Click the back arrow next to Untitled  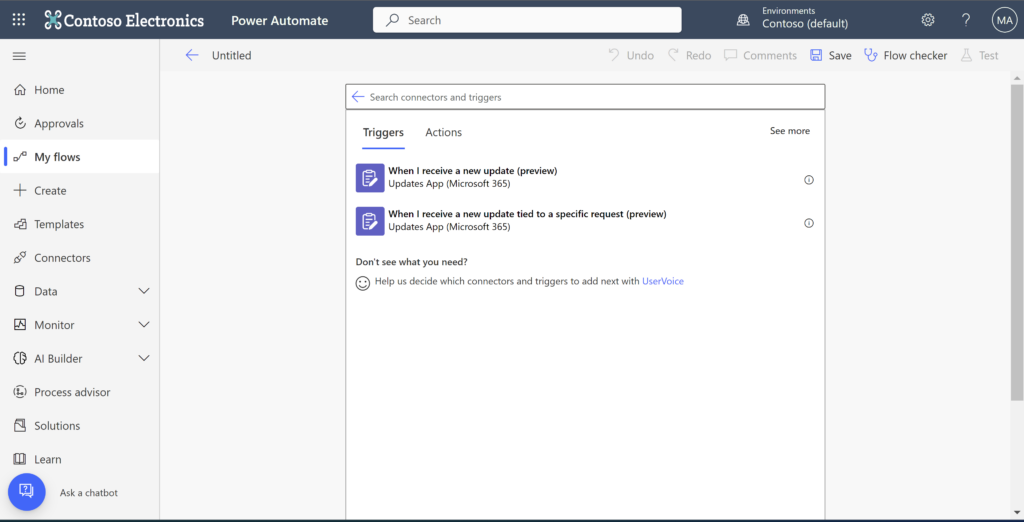coord(192,55)
